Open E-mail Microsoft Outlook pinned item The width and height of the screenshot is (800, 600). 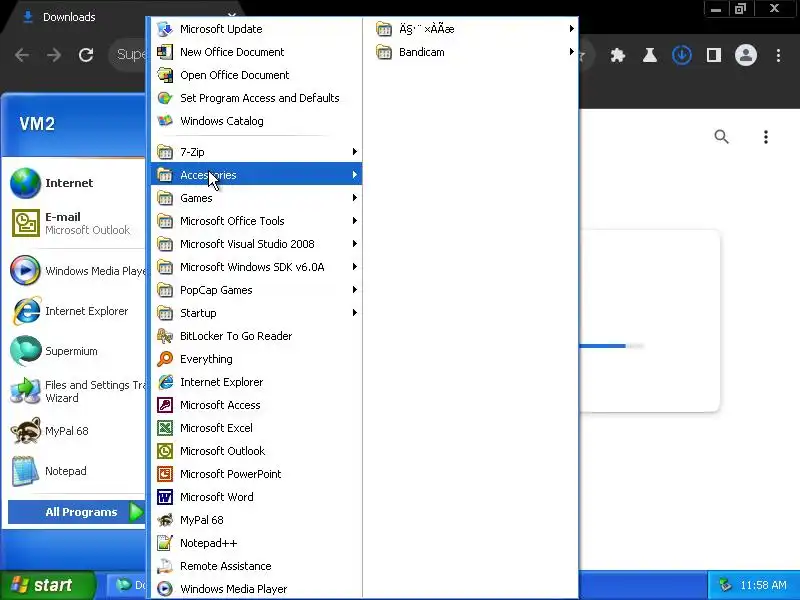click(x=76, y=223)
